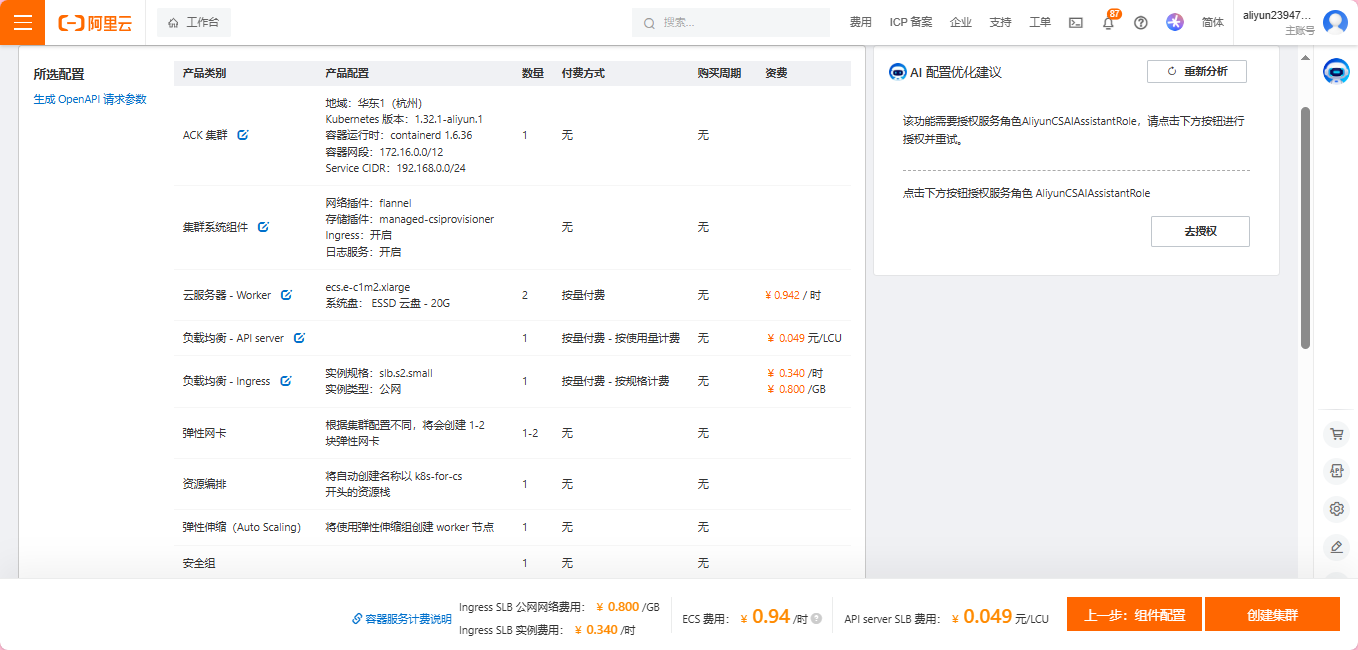The image size is (1358, 650).
Task: Click the 付费方式 column header
Action: coord(583,73)
